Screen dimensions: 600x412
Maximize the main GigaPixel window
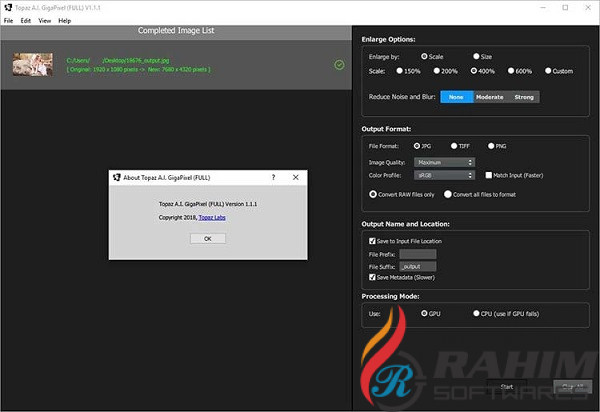tap(565, 7)
